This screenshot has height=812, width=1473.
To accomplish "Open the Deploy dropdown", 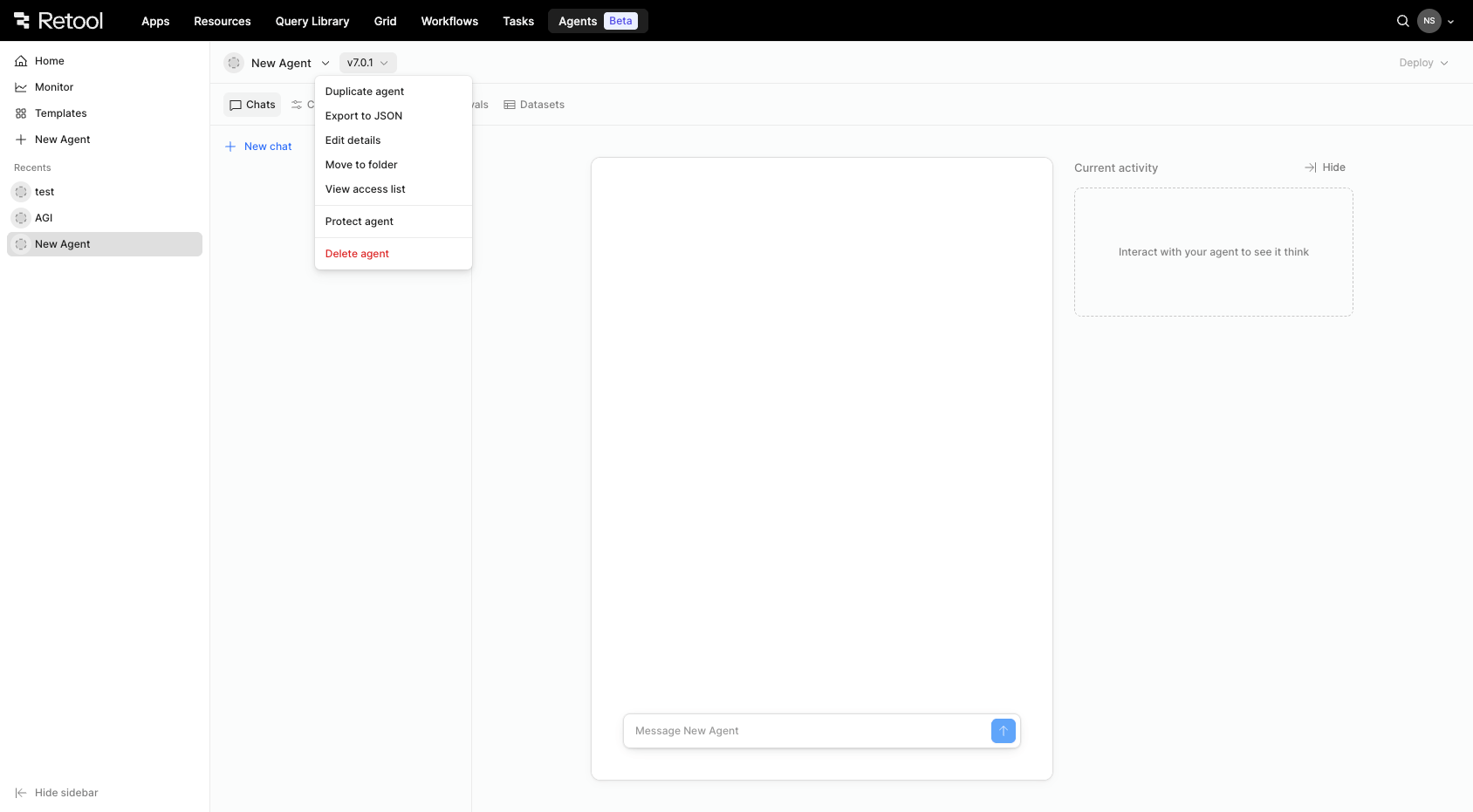I will point(1422,63).
